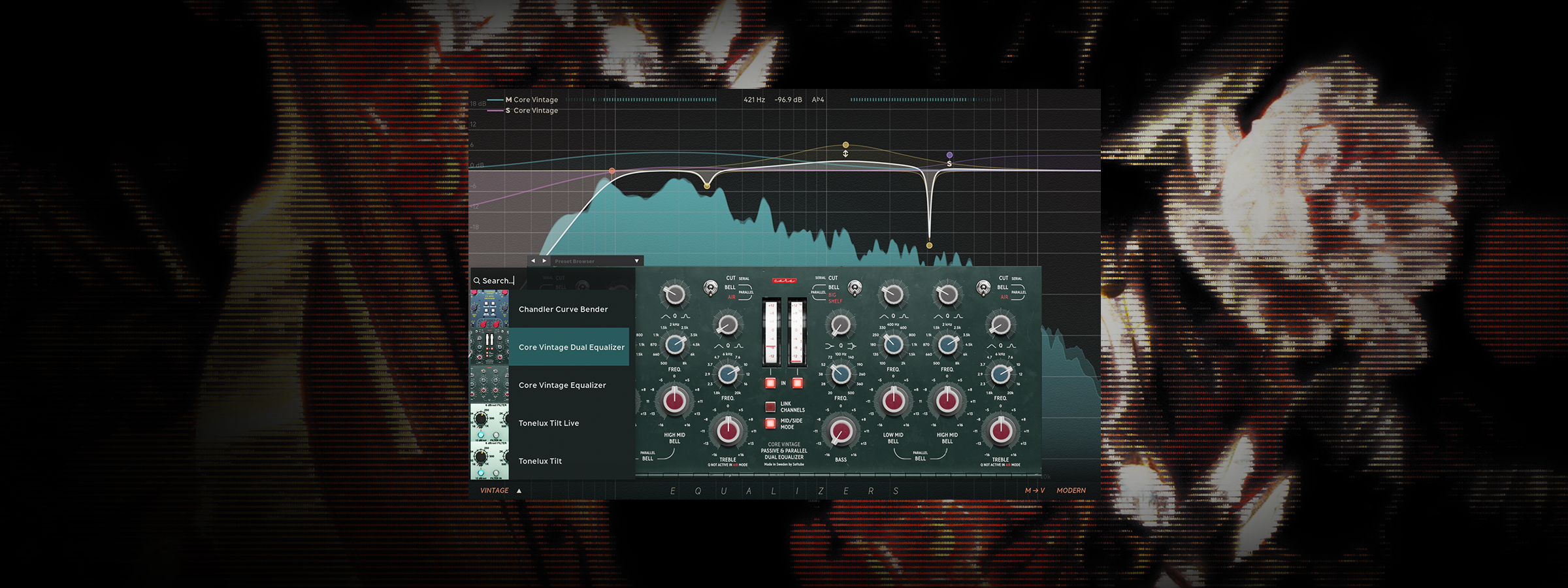Click the M→V transfer button
This screenshot has height=588, width=1568.
[x=1034, y=491]
